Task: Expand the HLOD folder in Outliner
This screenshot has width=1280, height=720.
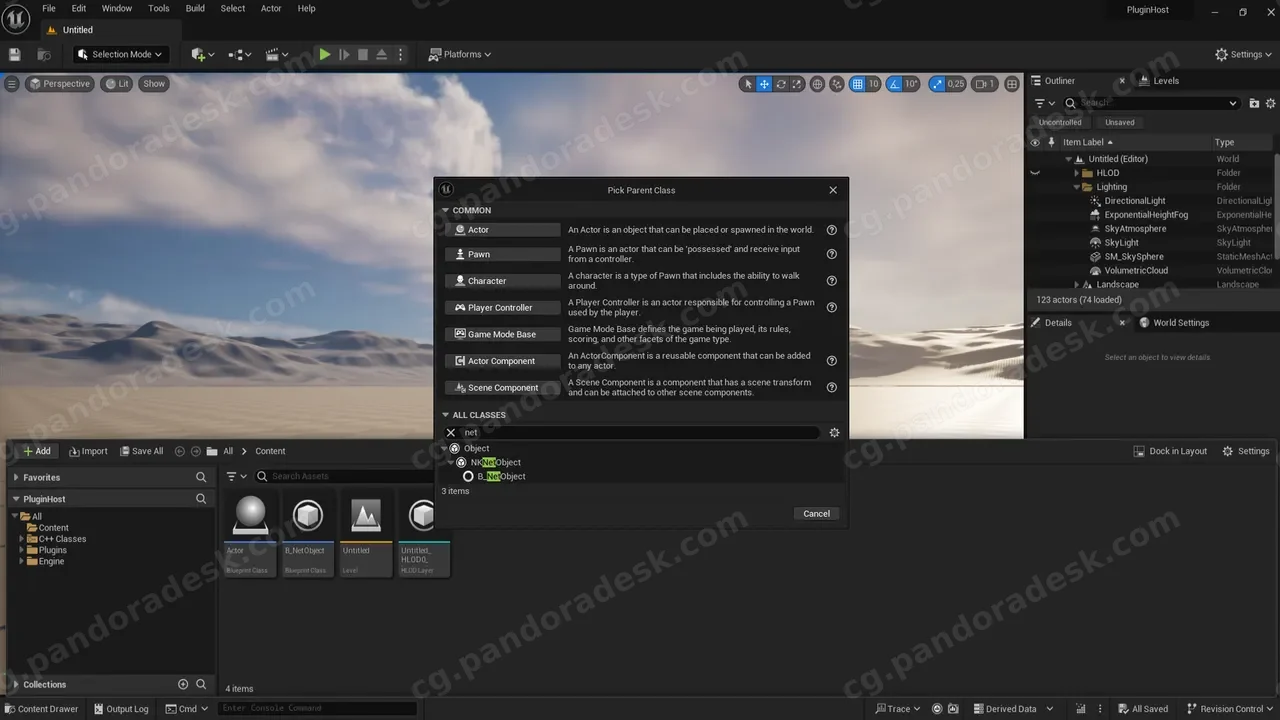Action: 1077,173
